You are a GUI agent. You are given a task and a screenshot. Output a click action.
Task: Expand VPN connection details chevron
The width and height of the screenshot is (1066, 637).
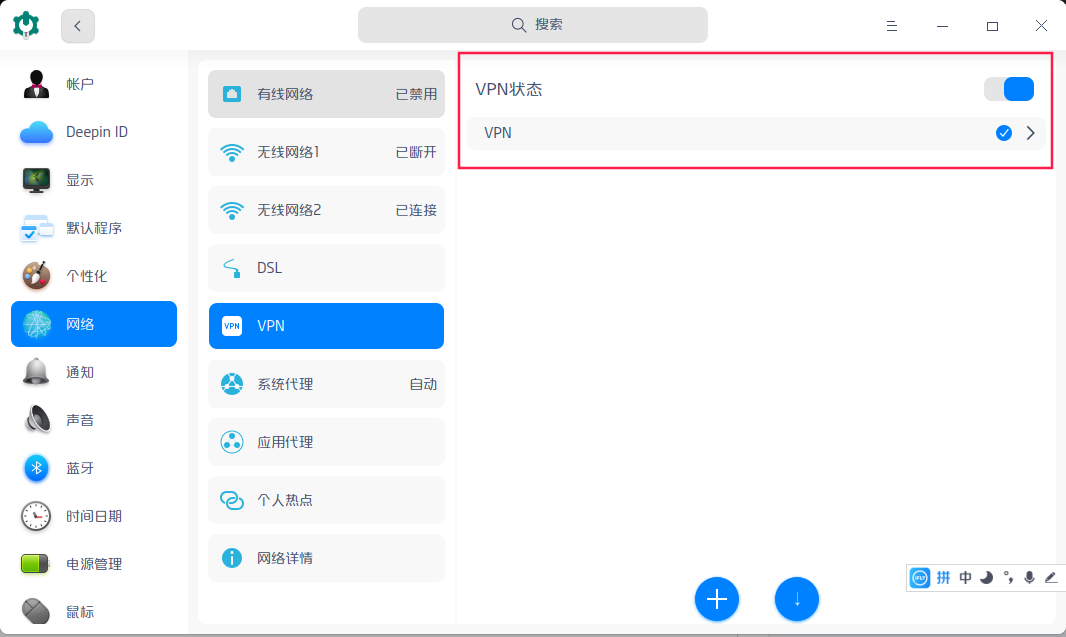click(x=1031, y=133)
